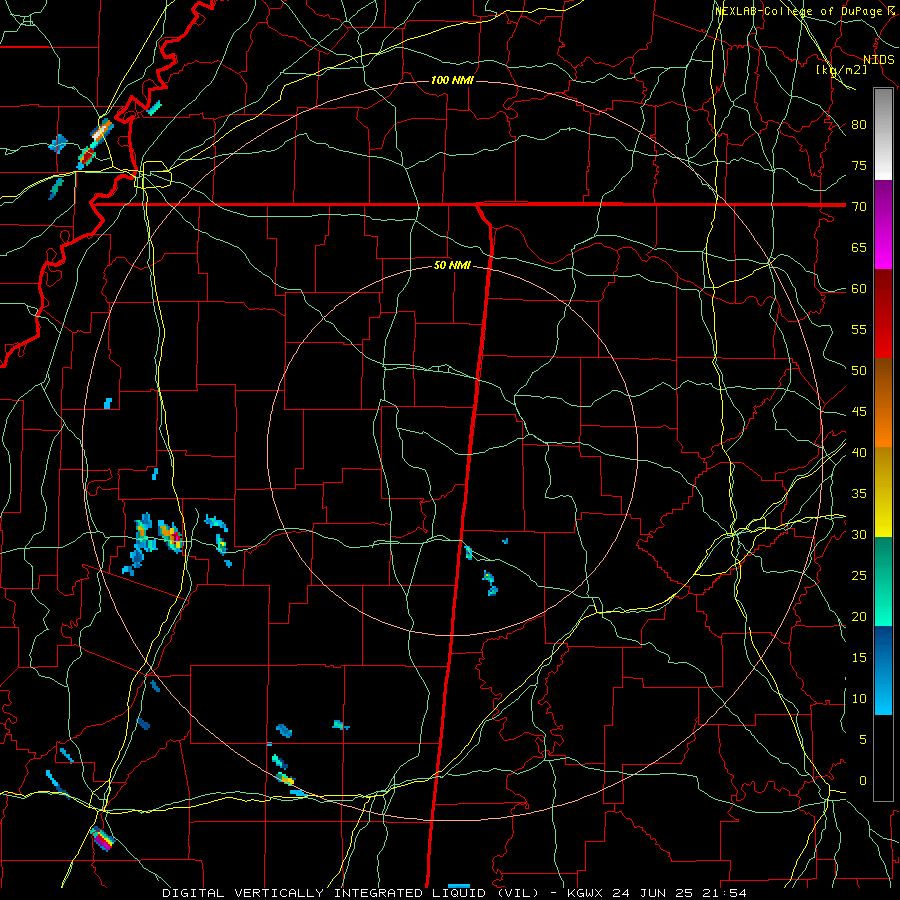The height and width of the screenshot is (900, 900).
Task: Click the 60 value on color scale
Action: click(x=859, y=289)
